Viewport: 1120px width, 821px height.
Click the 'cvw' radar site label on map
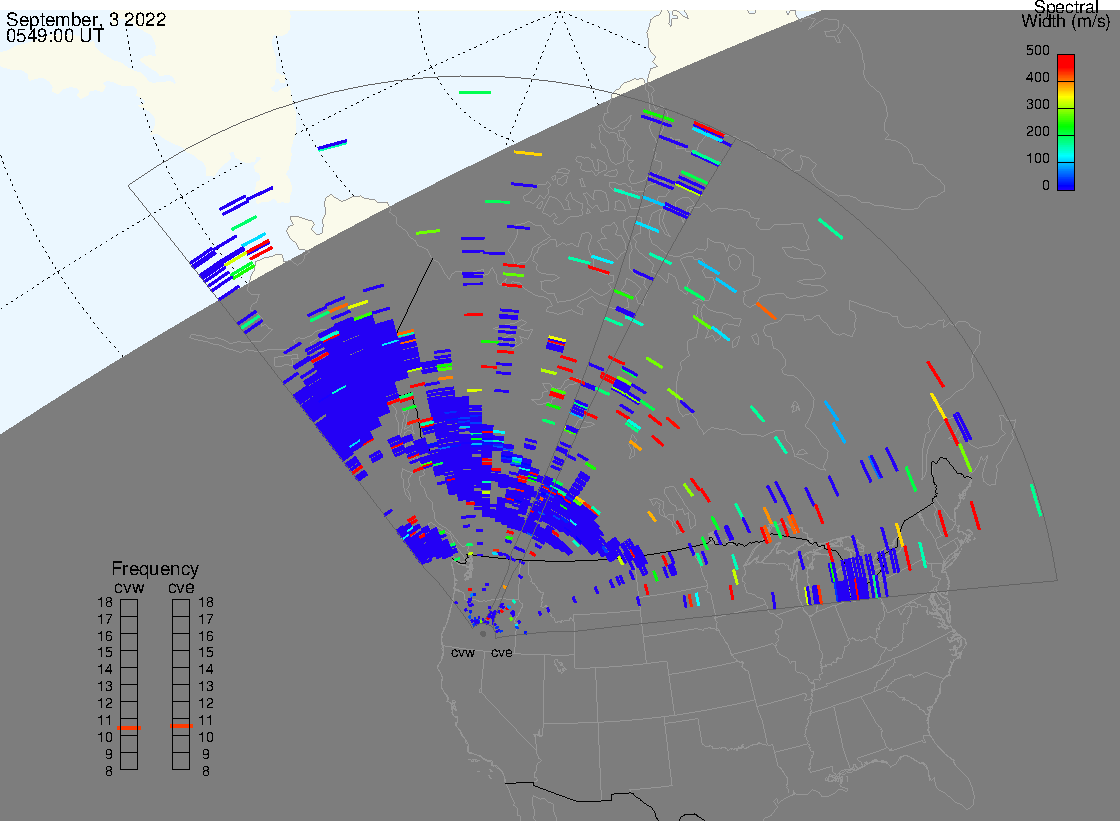tap(463, 653)
